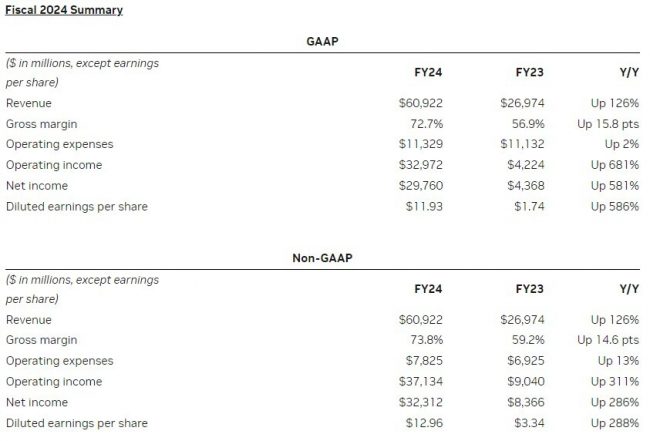
Task: Click FY23 diluted EPS value $1.74
Action: pos(529,206)
